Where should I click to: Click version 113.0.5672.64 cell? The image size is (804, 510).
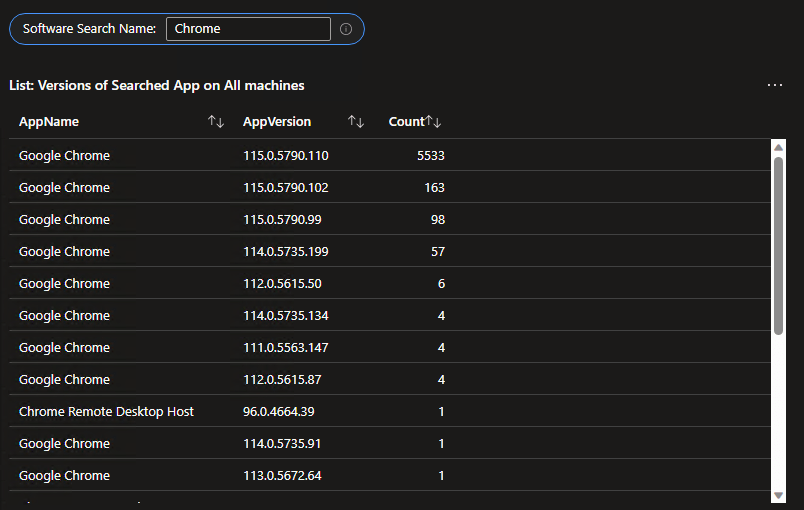coord(282,476)
